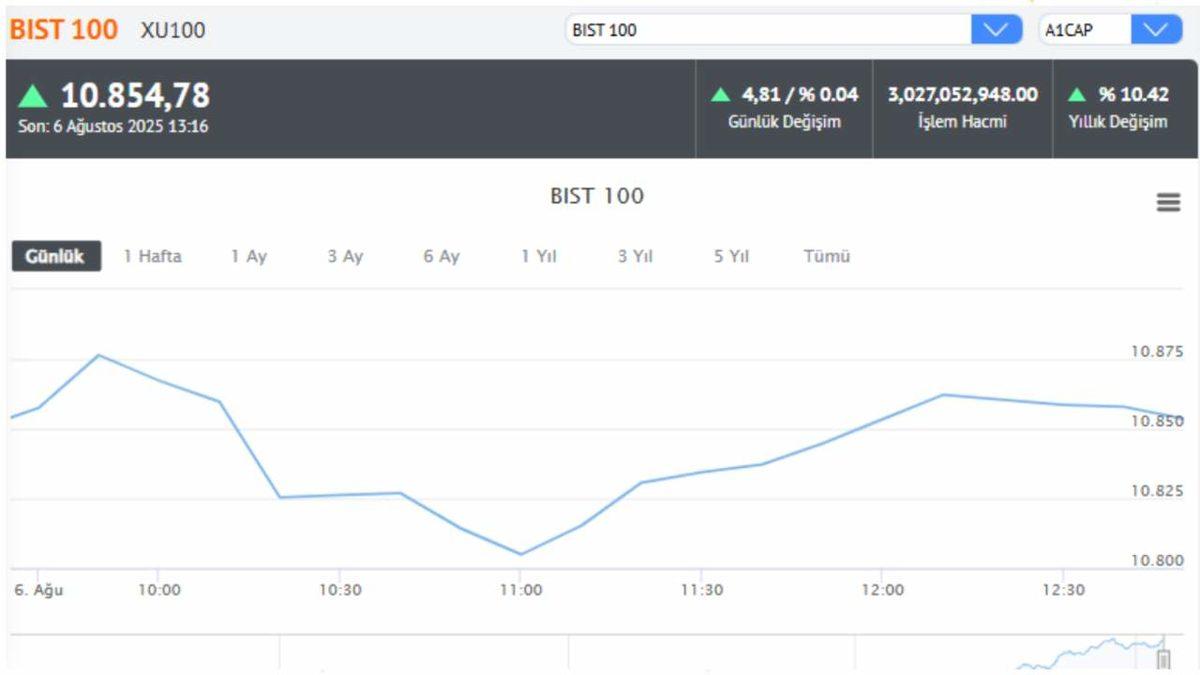1200x675 pixels.
Task: Click the green up-arrow beside 10.854,78
Action: coord(33,96)
